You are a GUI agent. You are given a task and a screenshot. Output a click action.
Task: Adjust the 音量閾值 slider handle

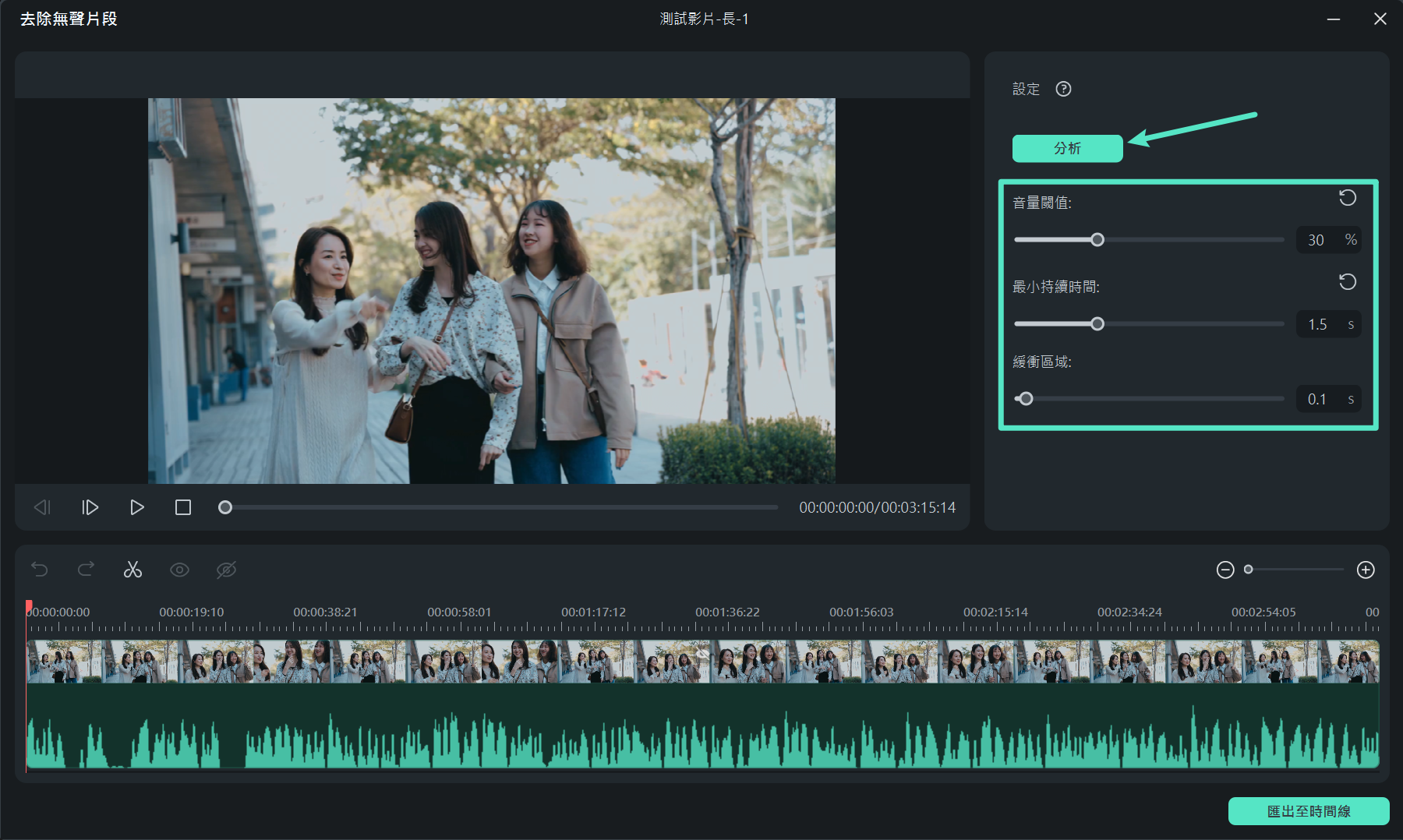coord(1097,240)
